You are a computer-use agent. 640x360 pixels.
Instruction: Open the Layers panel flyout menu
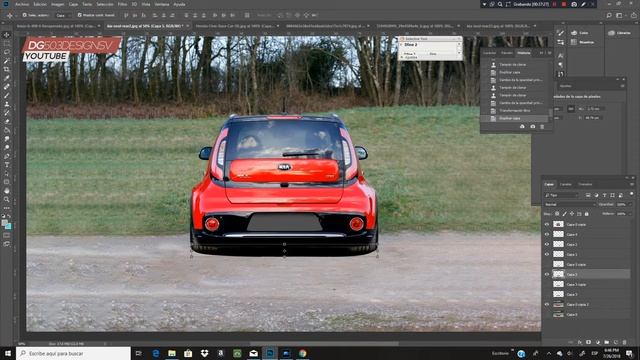pyautogui.click(x=632, y=184)
